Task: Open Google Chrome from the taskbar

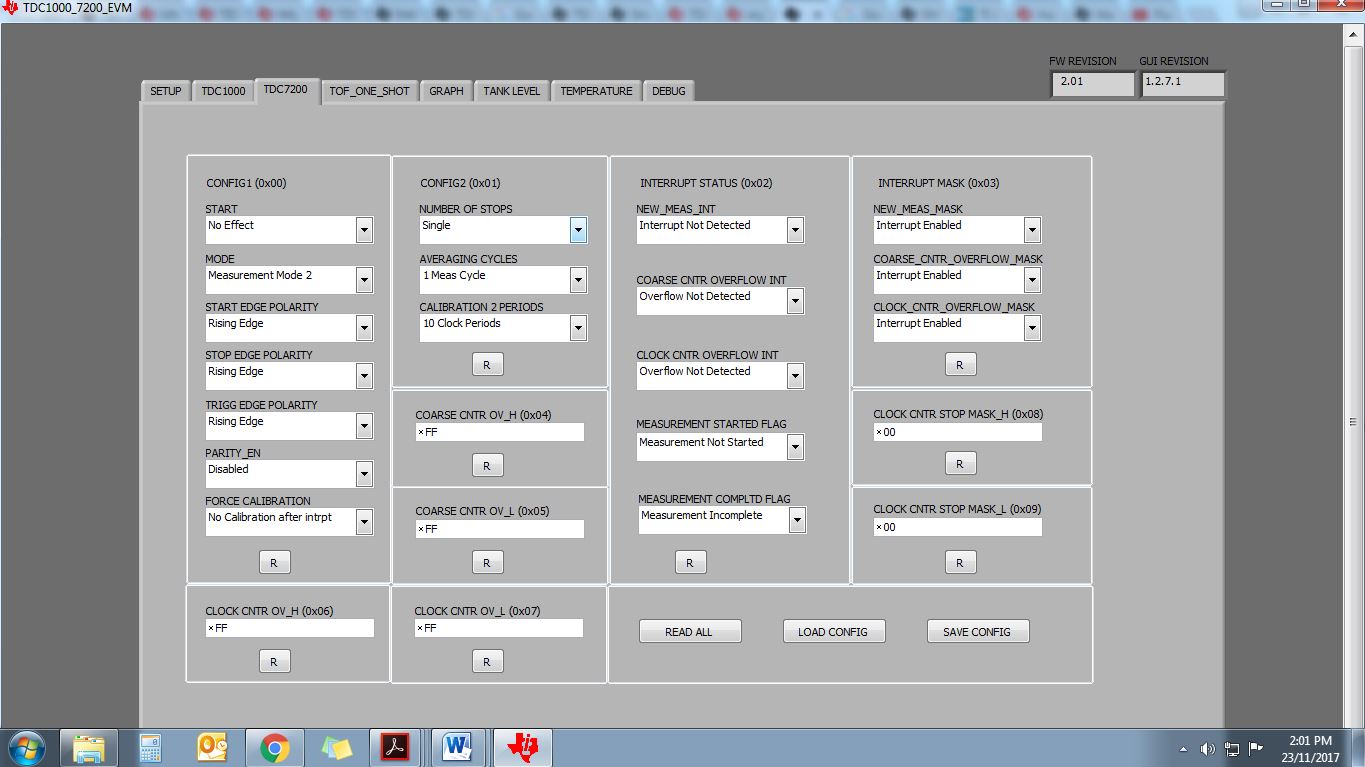Action: pos(275,748)
